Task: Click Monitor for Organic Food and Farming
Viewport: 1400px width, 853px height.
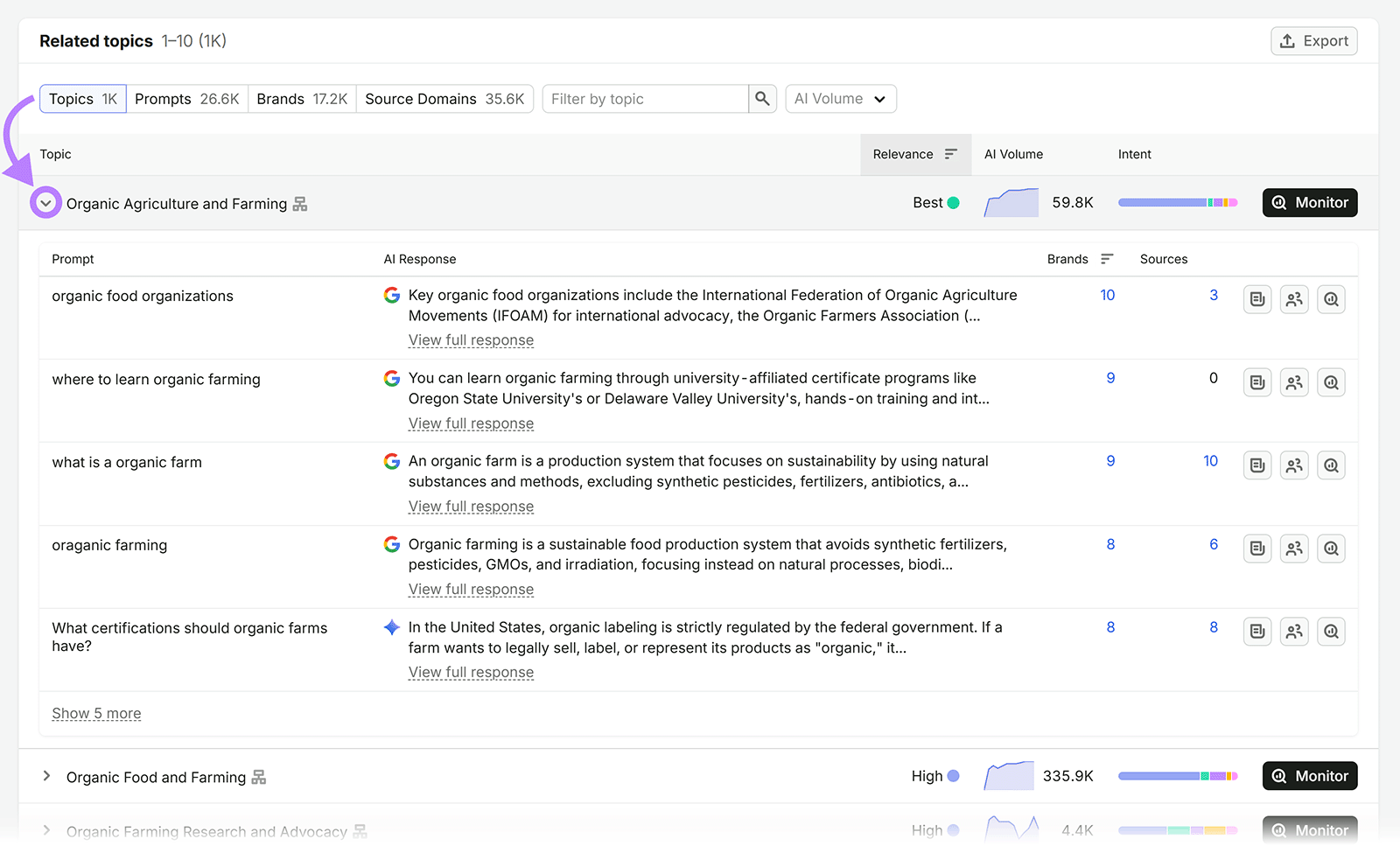Action: (1310, 776)
